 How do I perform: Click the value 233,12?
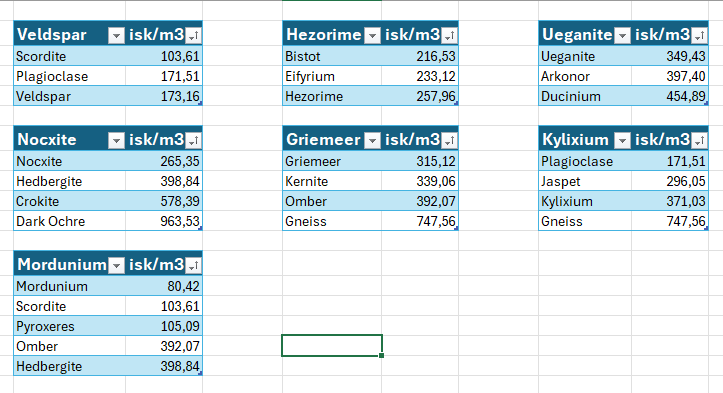click(420, 76)
